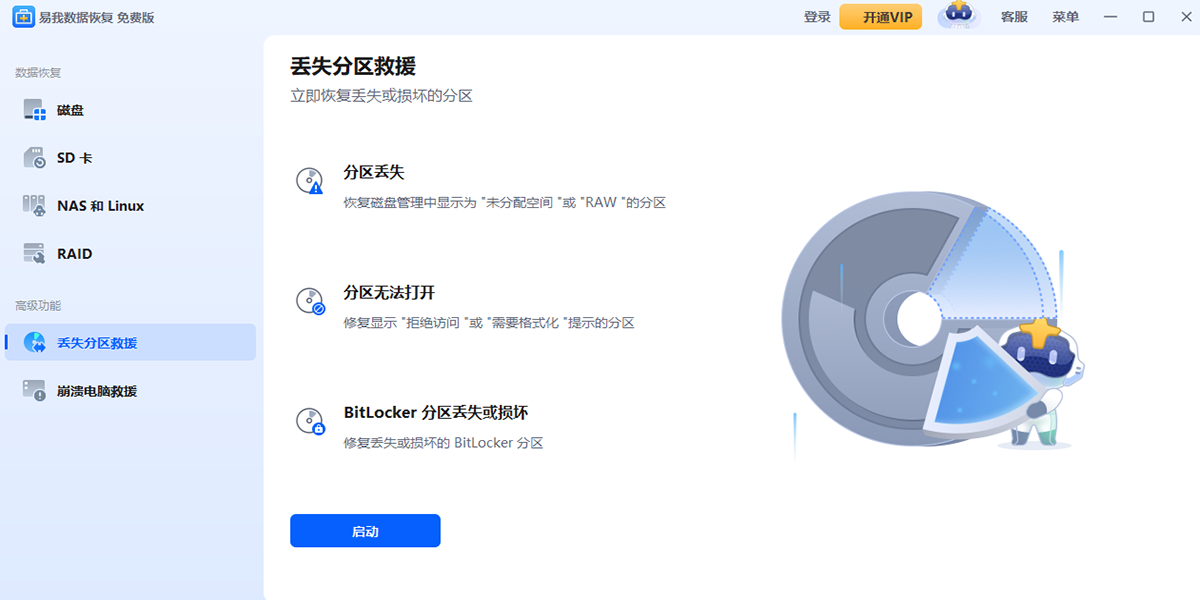Open the 菜单 menu
The image size is (1200, 600).
[1066, 16]
